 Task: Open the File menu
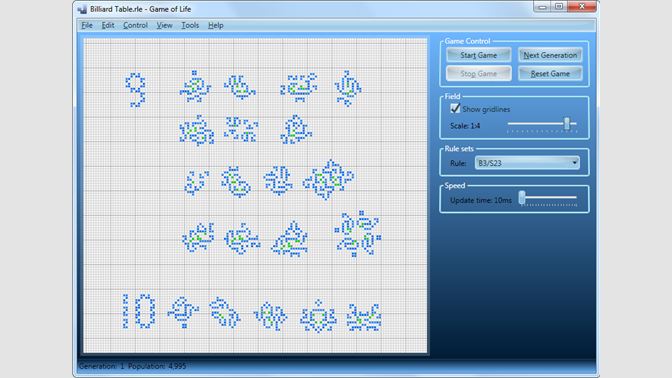[x=87, y=25]
